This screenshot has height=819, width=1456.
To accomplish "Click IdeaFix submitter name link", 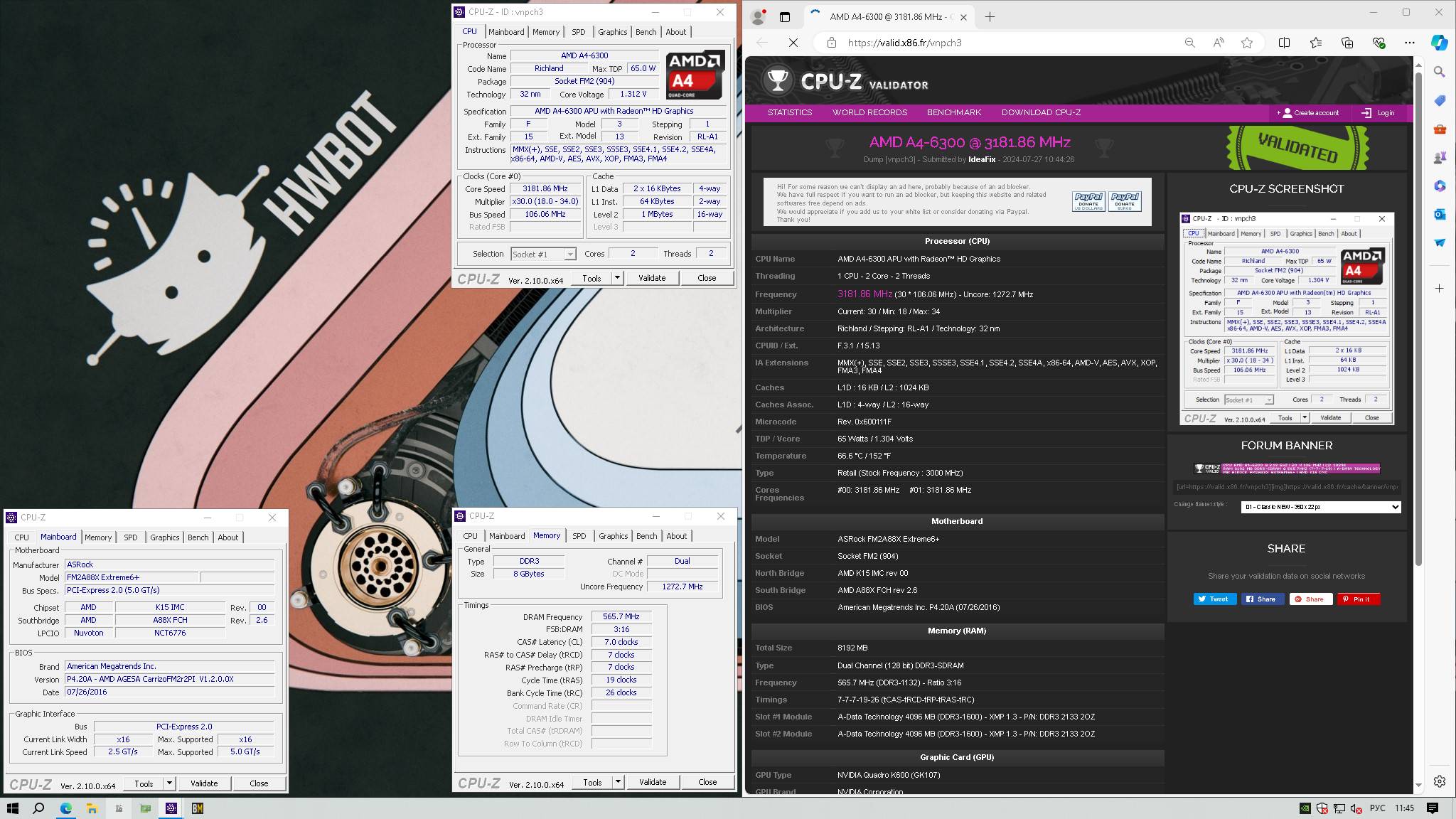I will [x=982, y=159].
